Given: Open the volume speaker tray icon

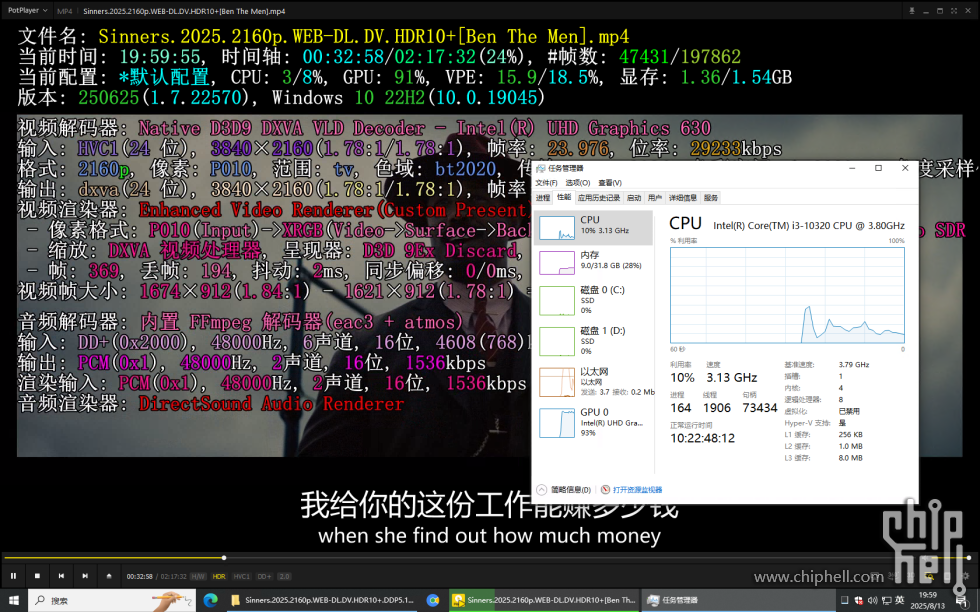Looking at the screenshot, I should click(x=872, y=600).
